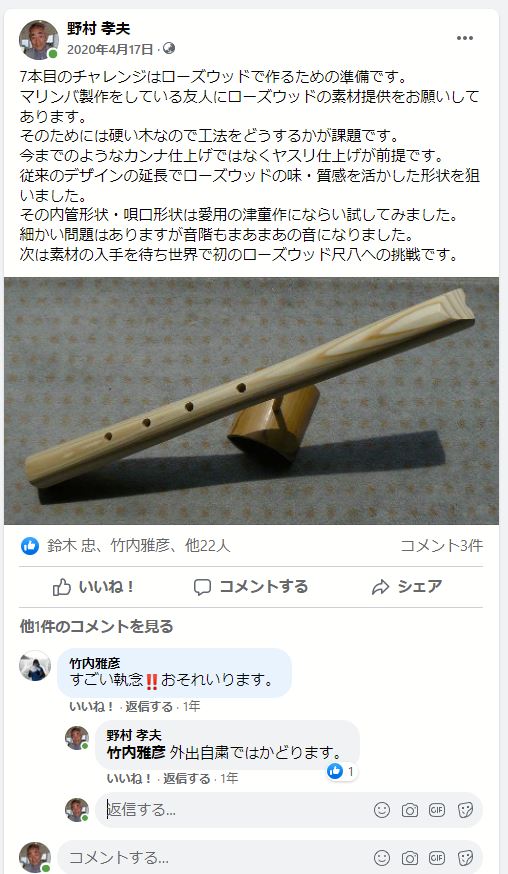Like the post with いいね！ button
Viewport: 508px width, 874px height.
click(x=94, y=586)
